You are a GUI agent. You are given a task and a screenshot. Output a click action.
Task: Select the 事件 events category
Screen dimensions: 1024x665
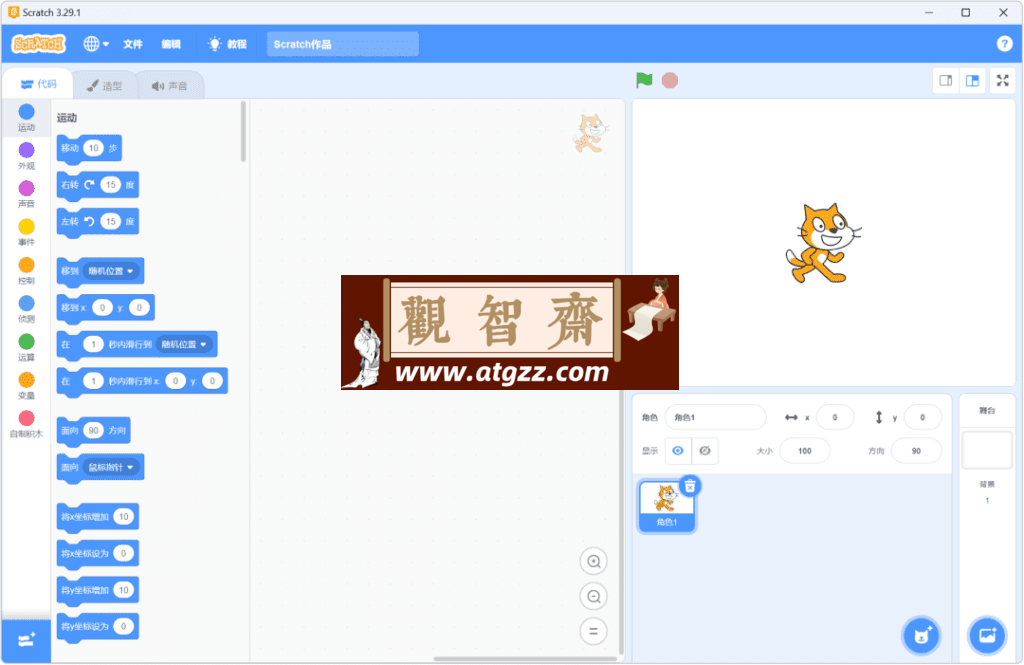26,233
